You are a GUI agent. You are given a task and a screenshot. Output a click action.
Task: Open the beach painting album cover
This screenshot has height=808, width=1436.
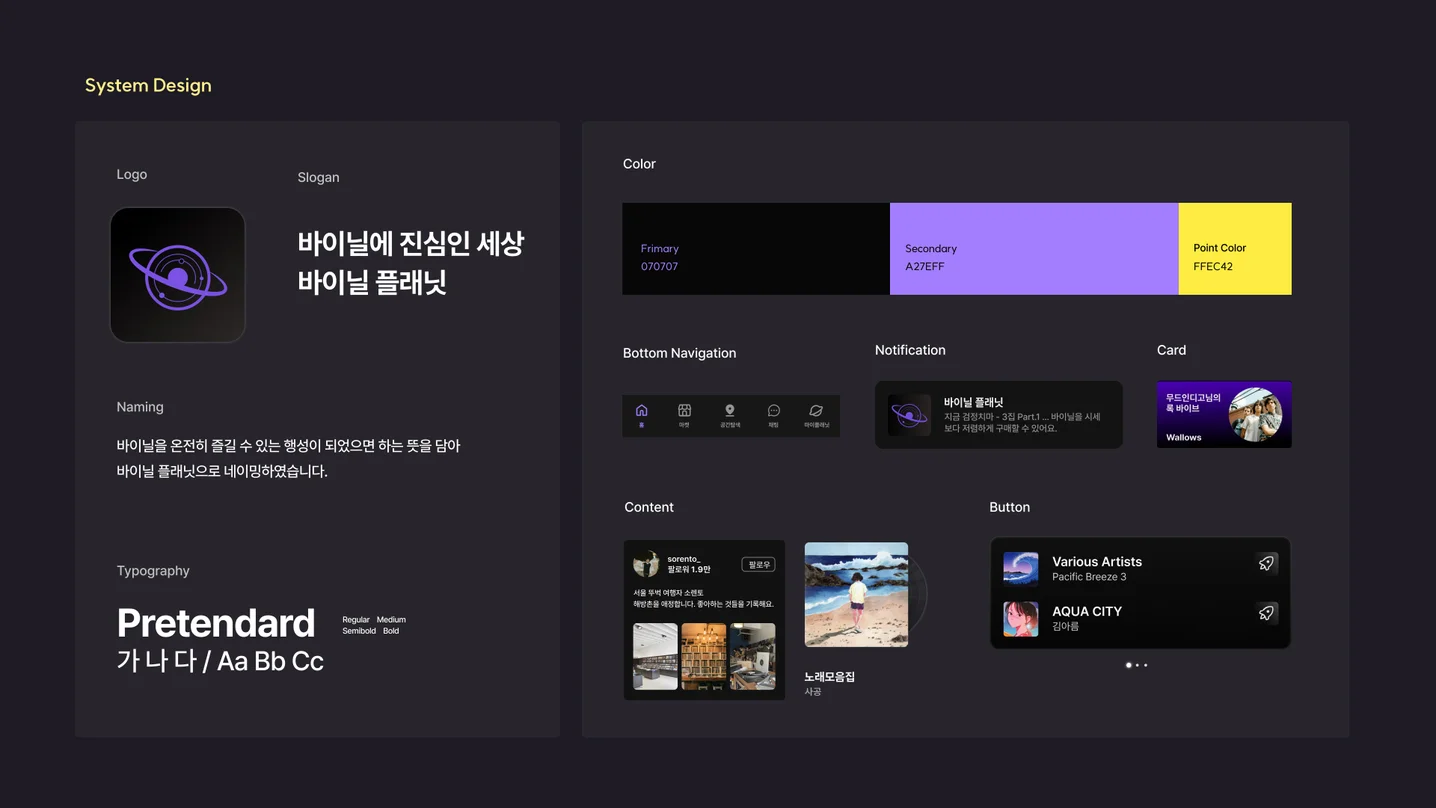click(856, 595)
